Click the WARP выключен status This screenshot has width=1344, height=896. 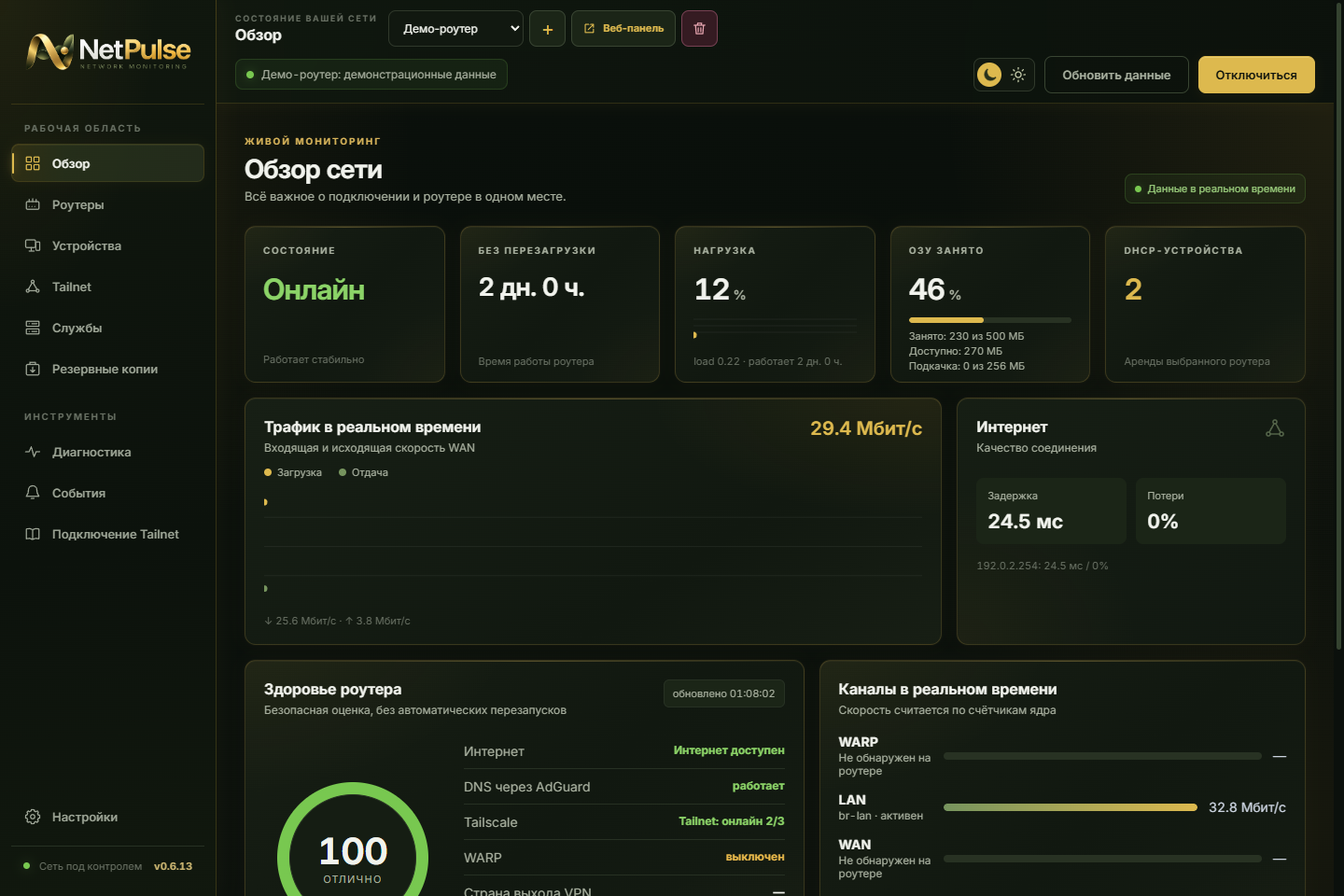(755, 857)
